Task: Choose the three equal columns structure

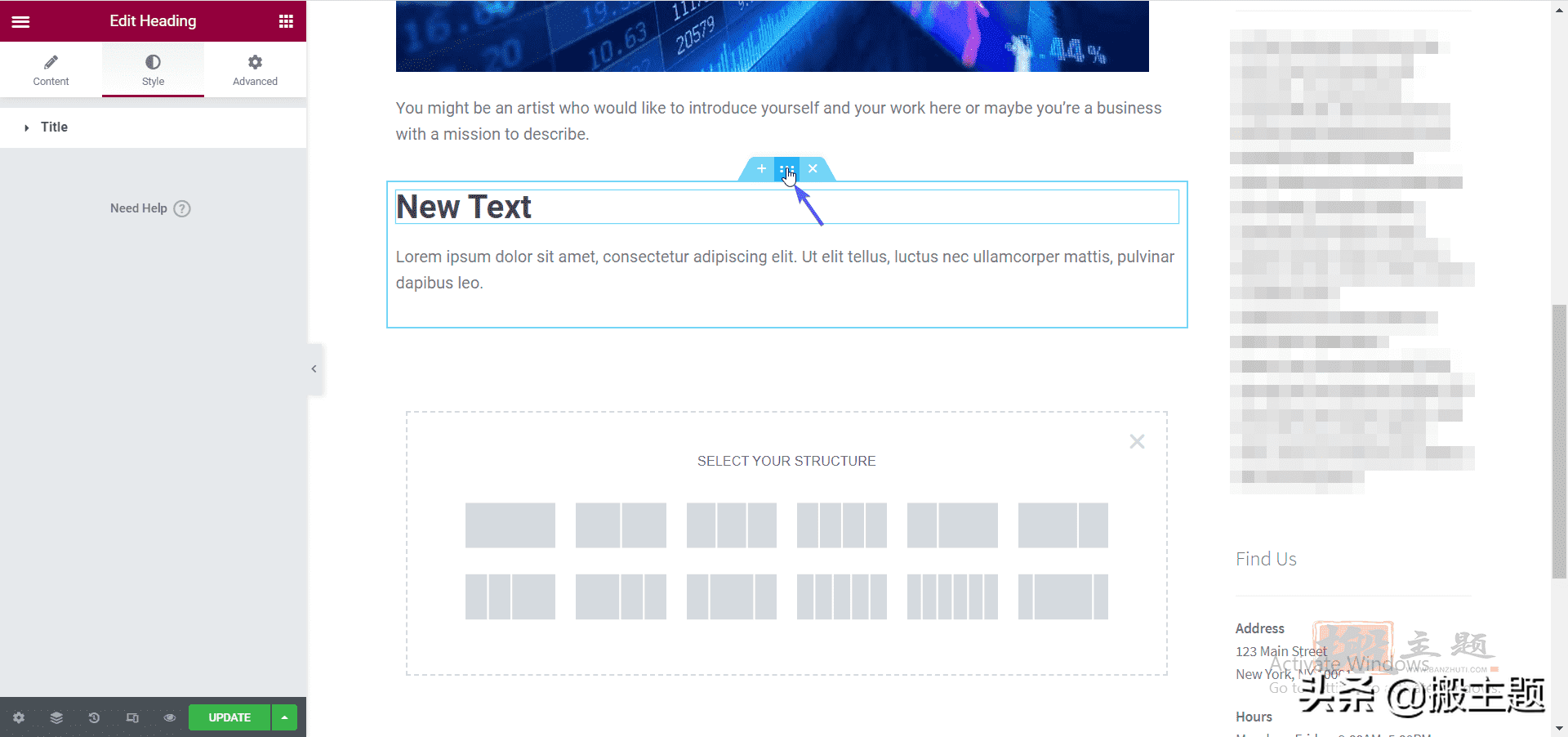Action: (732, 525)
